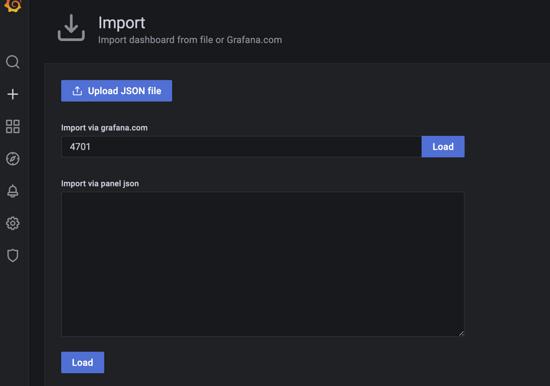The height and width of the screenshot is (386, 550).
Task: Click the 'Import via grafana.com' label
Action: click(x=104, y=128)
